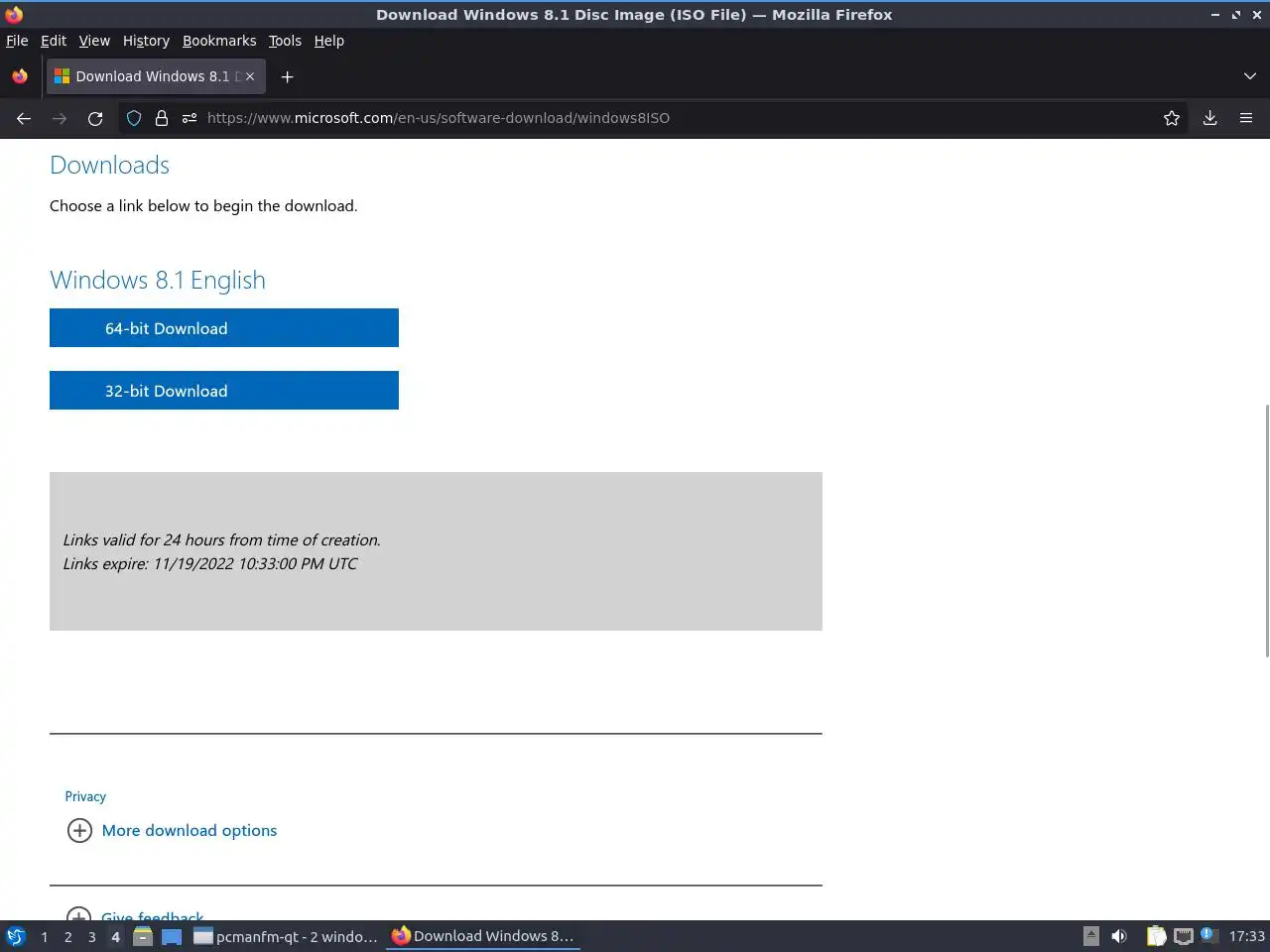Open site permissions icon in address bar
1270x952 pixels.
(x=190, y=118)
